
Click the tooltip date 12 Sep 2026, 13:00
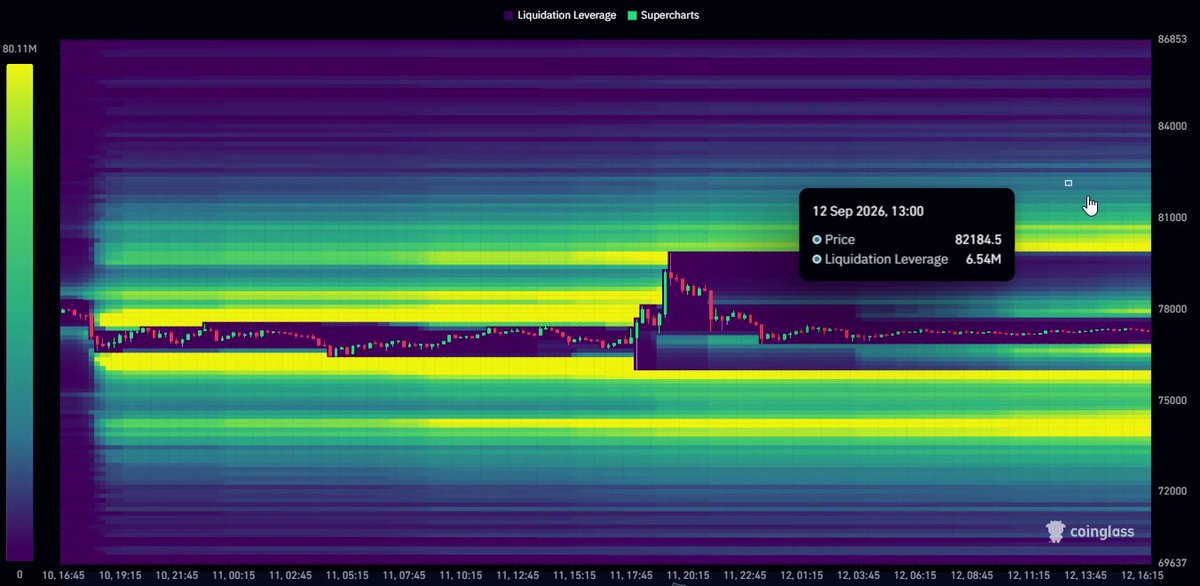pyautogui.click(x=868, y=211)
